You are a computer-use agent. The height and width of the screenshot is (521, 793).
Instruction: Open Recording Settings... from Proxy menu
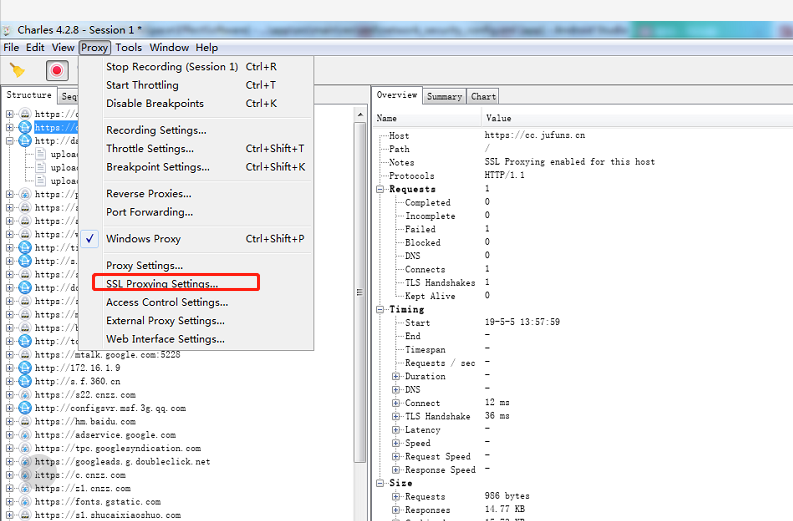[196, 130]
